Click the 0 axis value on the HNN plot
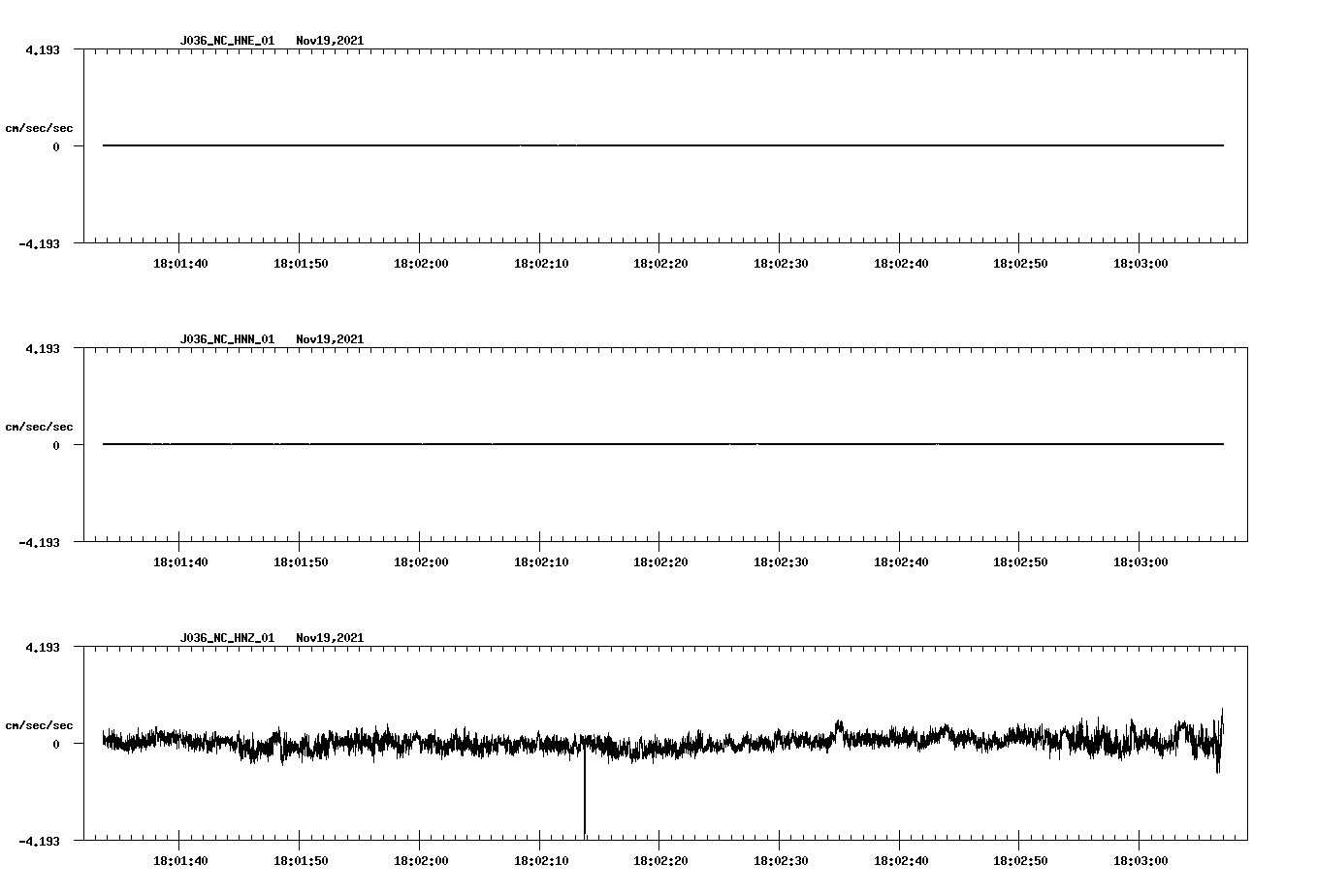1317x896 pixels. coord(56,446)
